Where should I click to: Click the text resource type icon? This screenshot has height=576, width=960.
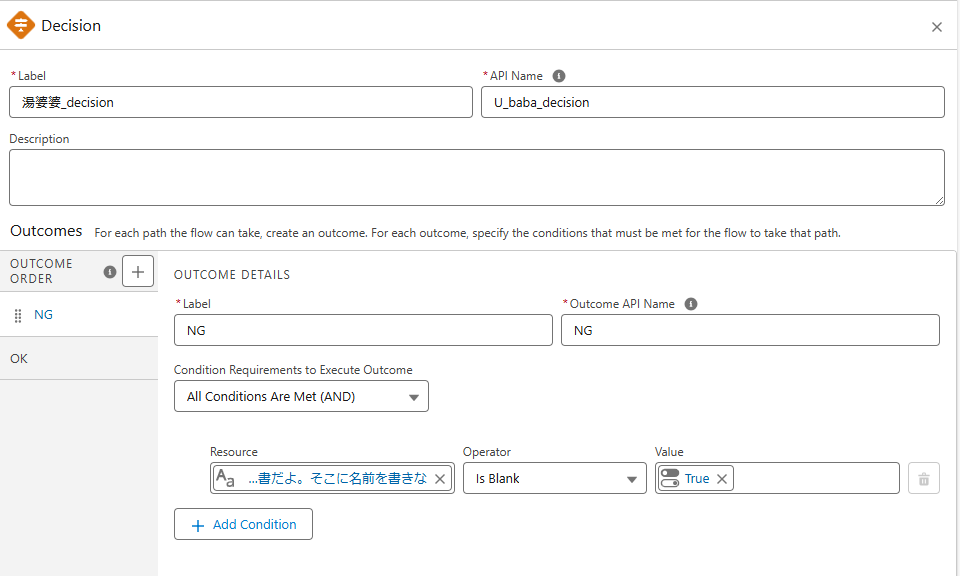[226, 479]
